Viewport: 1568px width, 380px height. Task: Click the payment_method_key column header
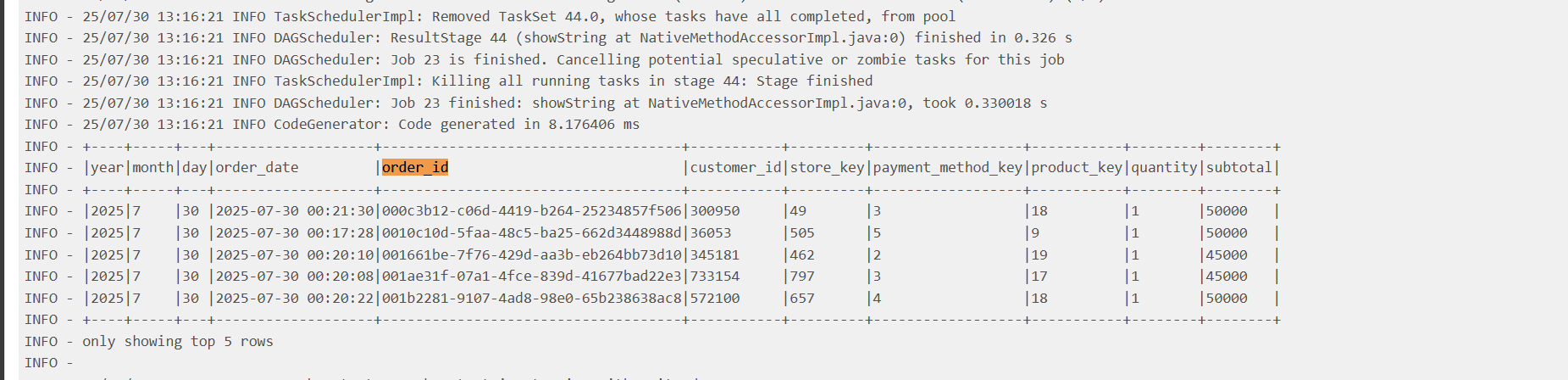point(947,167)
